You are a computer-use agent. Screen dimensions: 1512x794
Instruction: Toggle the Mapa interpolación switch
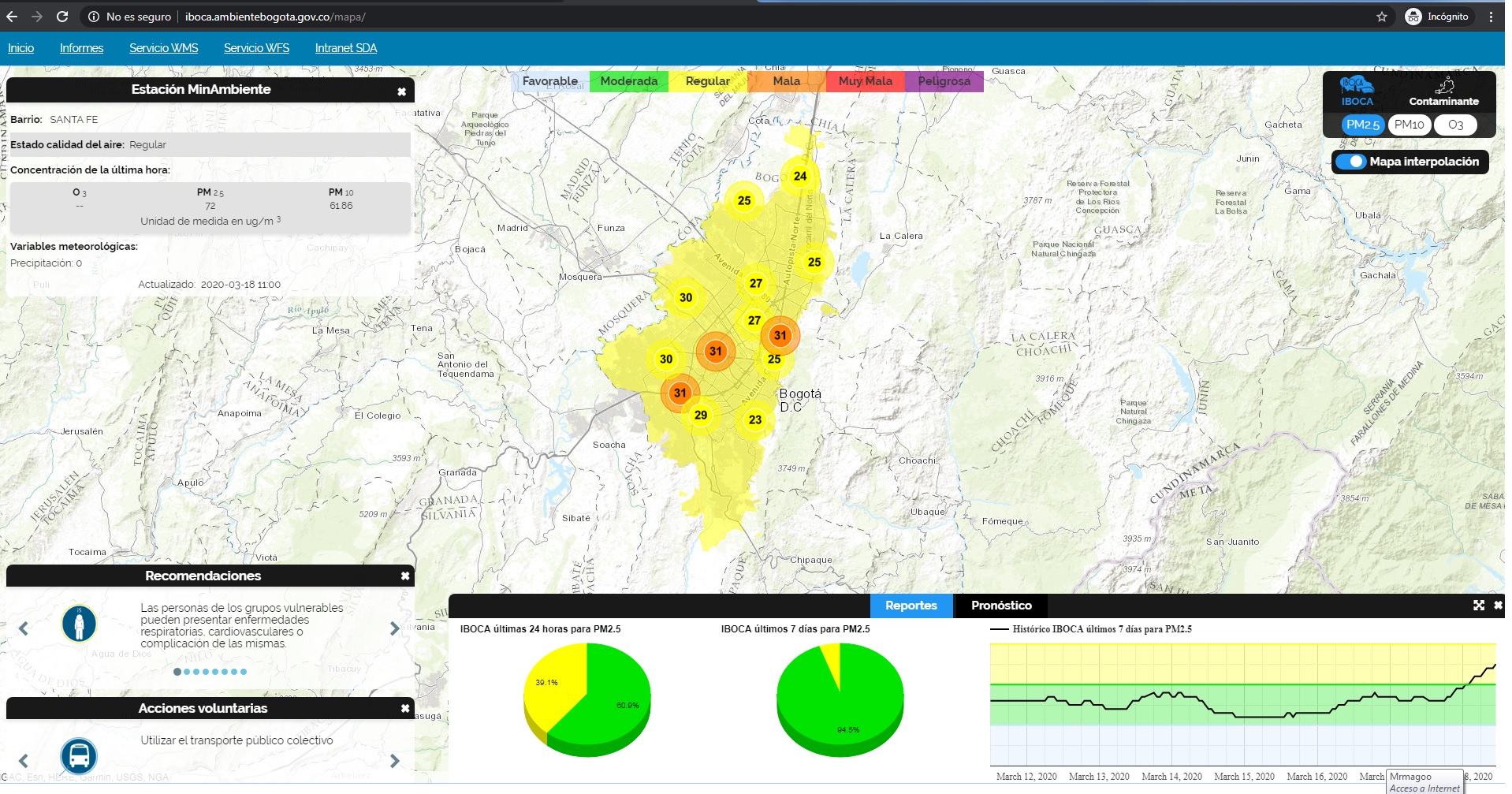(x=1351, y=161)
